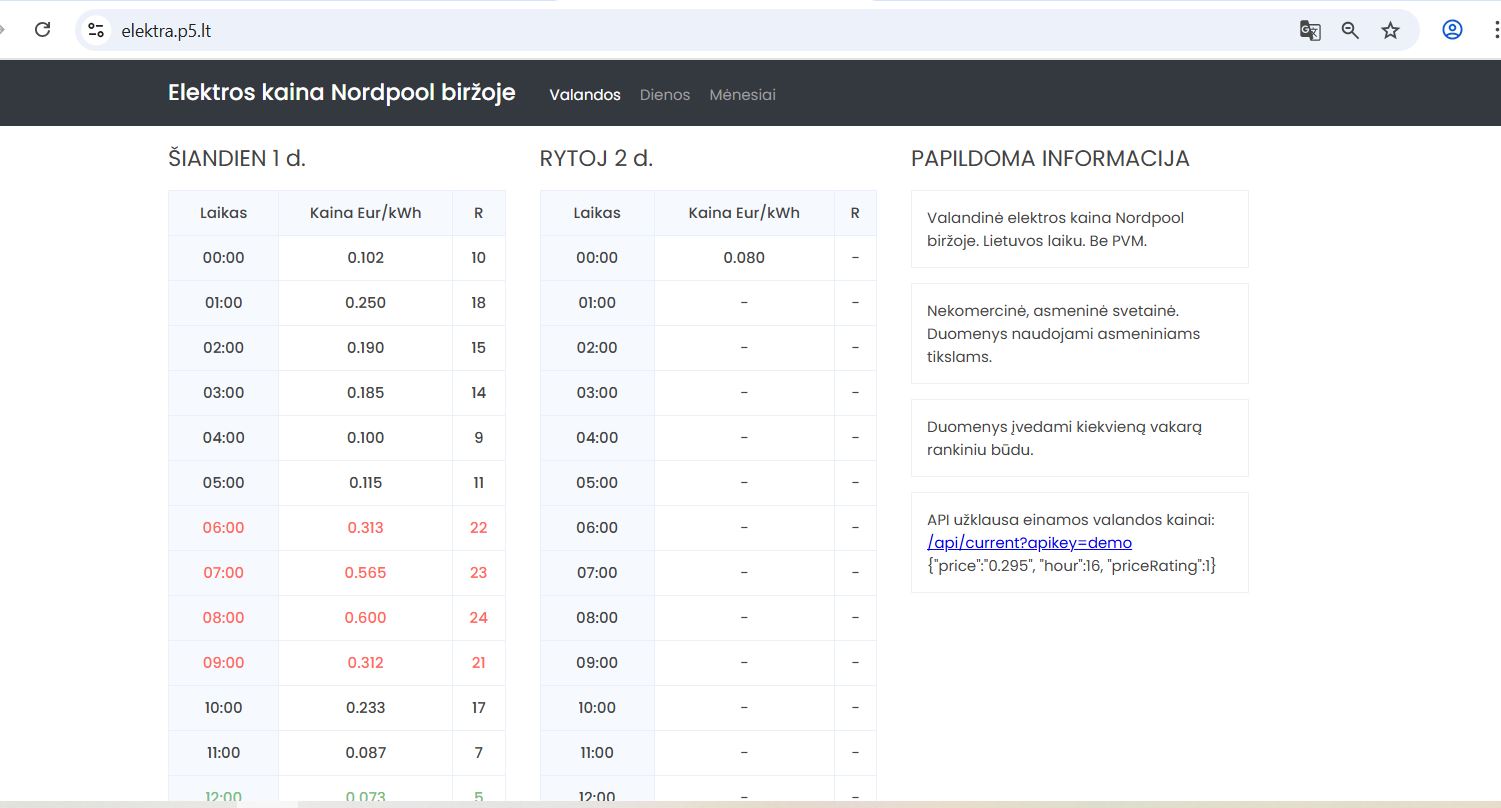Select the ŠIANDIEN 1 d. heading
The width and height of the screenshot is (1501, 808).
tap(237, 158)
